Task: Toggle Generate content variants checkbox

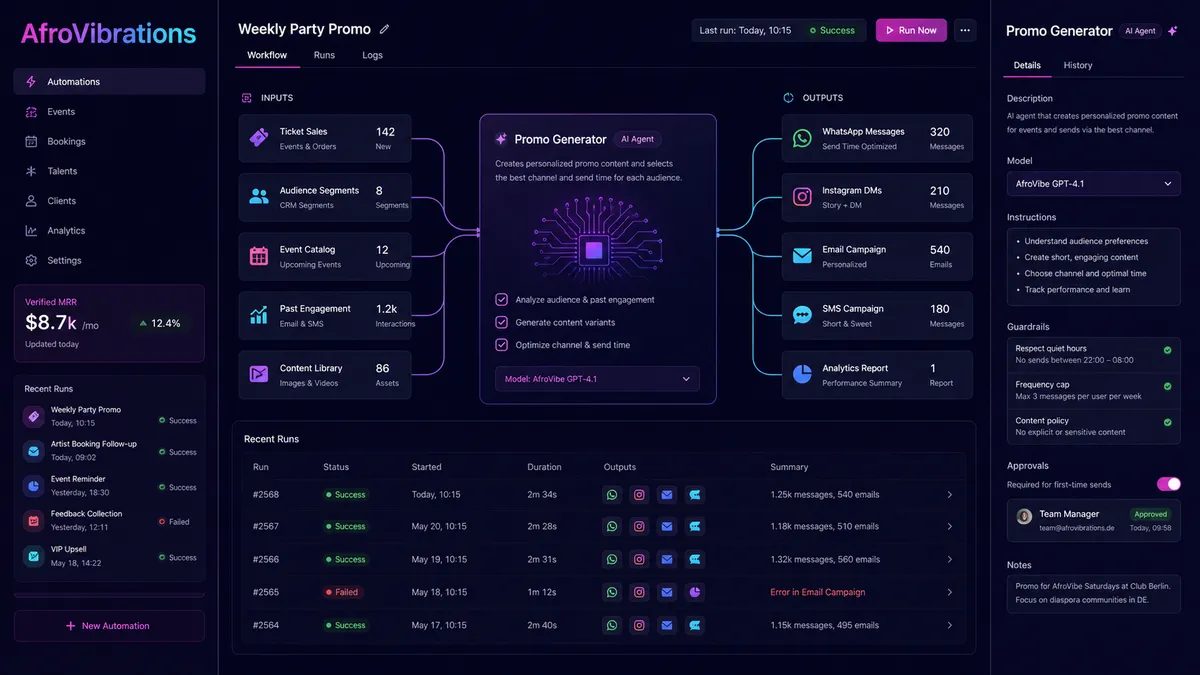Action: pyautogui.click(x=502, y=322)
